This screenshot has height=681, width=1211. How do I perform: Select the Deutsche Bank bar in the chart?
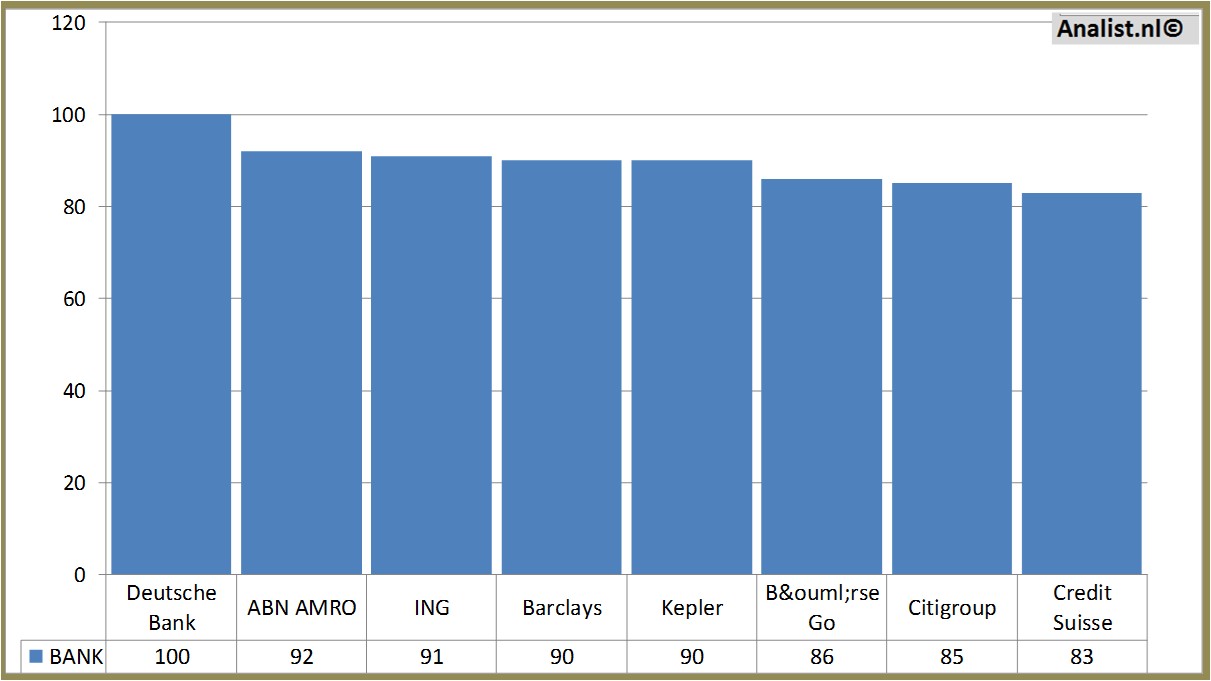(171, 344)
